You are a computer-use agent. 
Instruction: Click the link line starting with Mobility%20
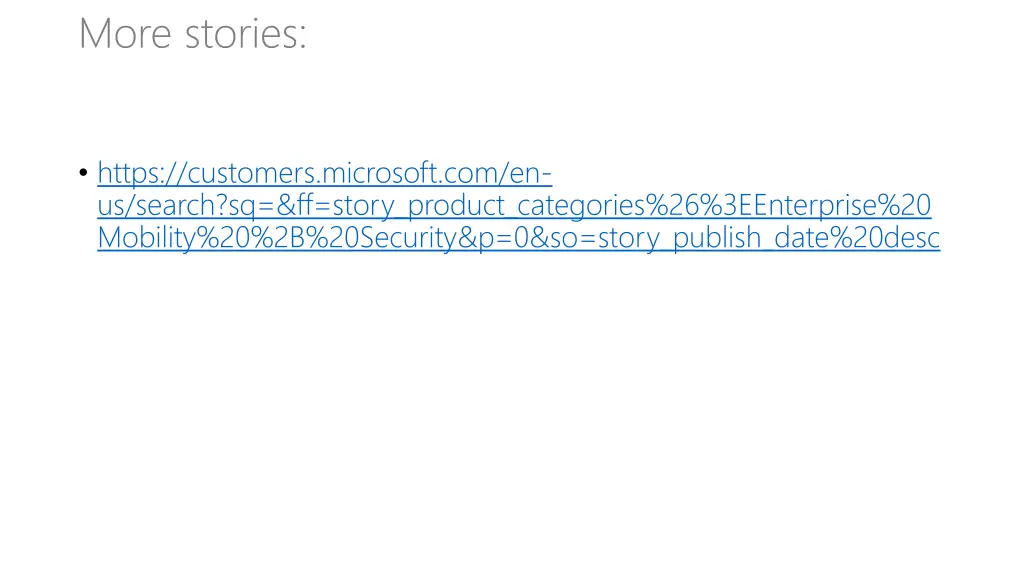[519, 238]
